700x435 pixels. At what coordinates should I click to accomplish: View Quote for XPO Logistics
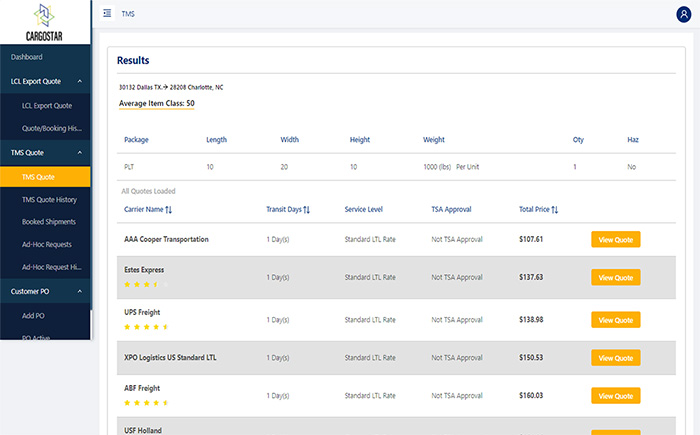616,358
